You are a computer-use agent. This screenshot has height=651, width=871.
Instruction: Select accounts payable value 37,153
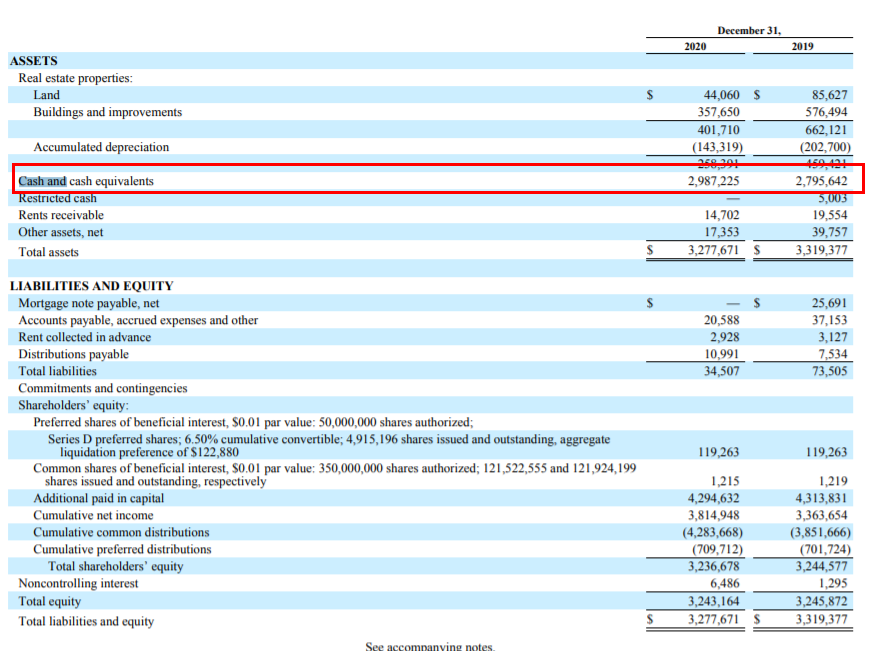829,321
